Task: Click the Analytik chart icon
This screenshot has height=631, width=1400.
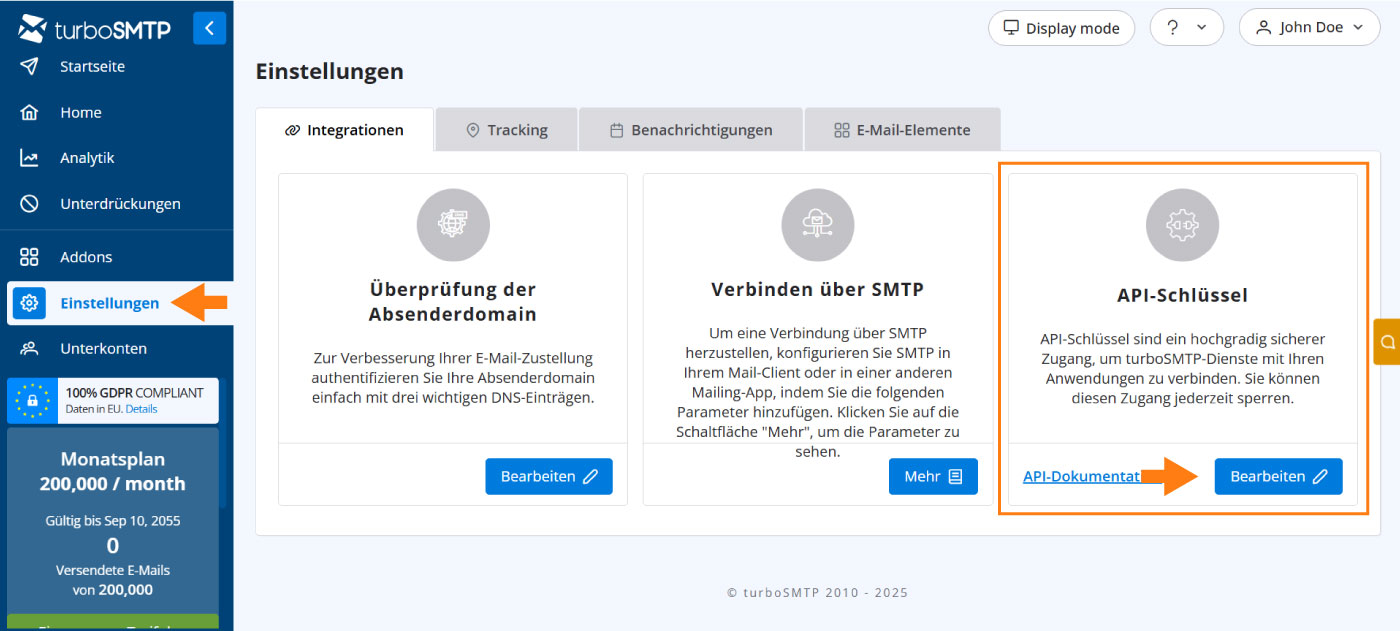Action: pos(30,158)
